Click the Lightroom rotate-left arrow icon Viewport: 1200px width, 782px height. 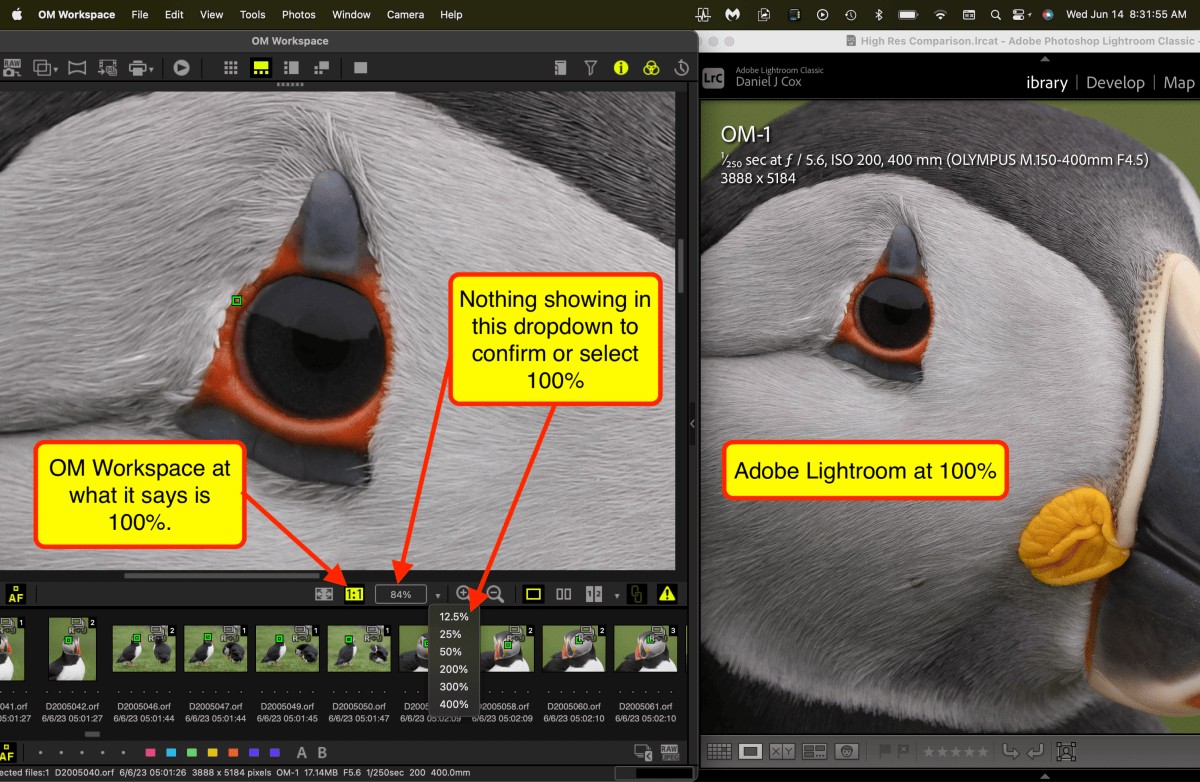click(x=1011, y=751)
